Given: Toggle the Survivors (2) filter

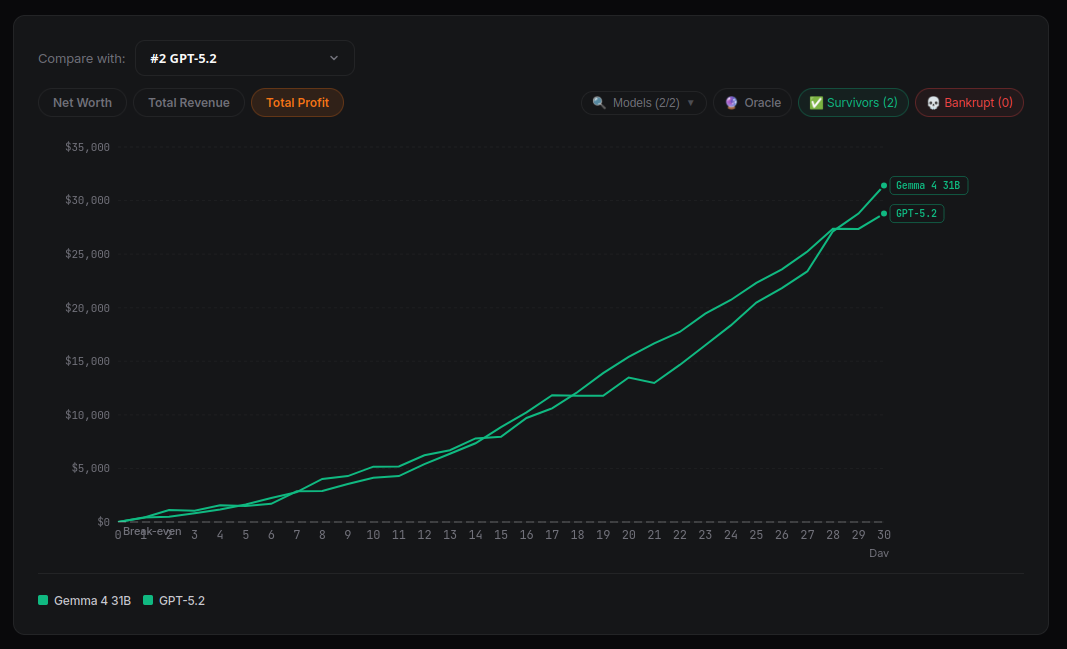Looking at the screenshot, I should (853, 103).
